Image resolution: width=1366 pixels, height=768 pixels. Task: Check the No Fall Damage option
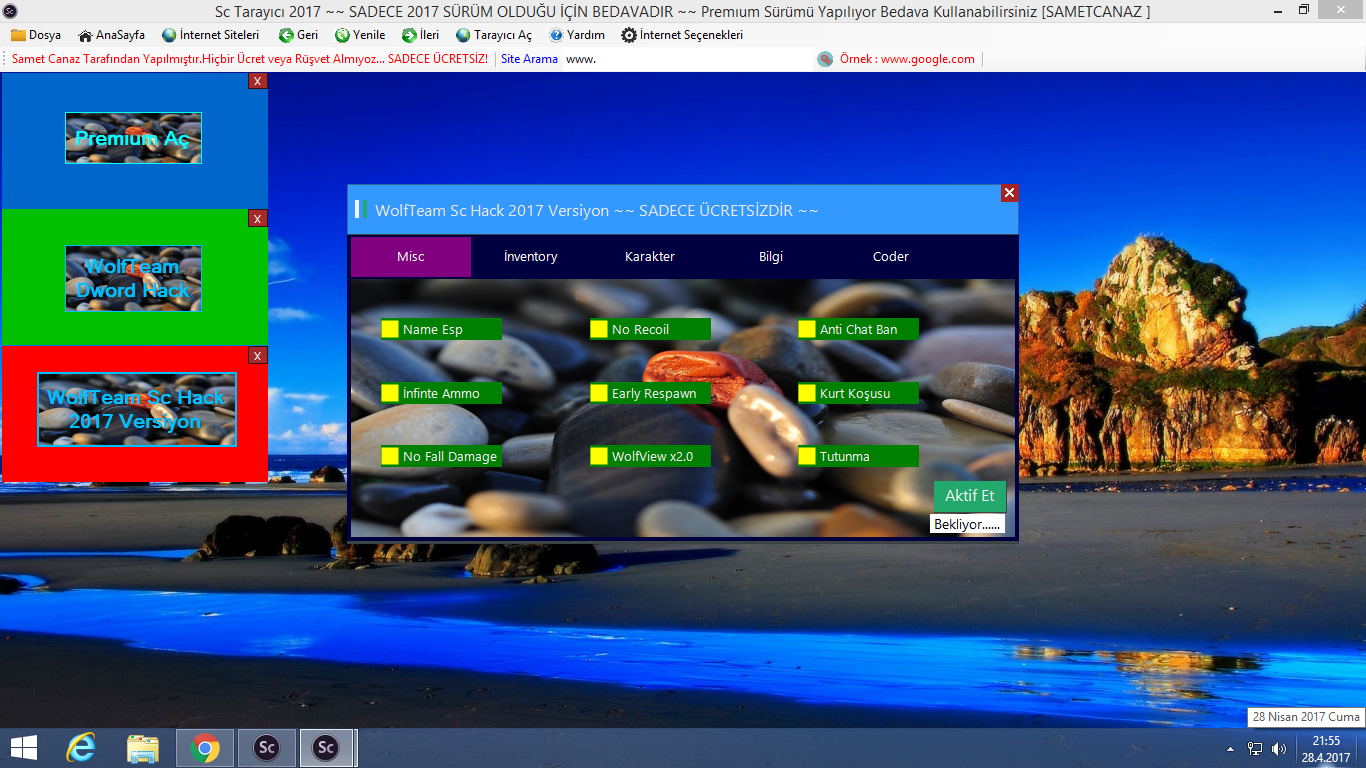point(390,456)
